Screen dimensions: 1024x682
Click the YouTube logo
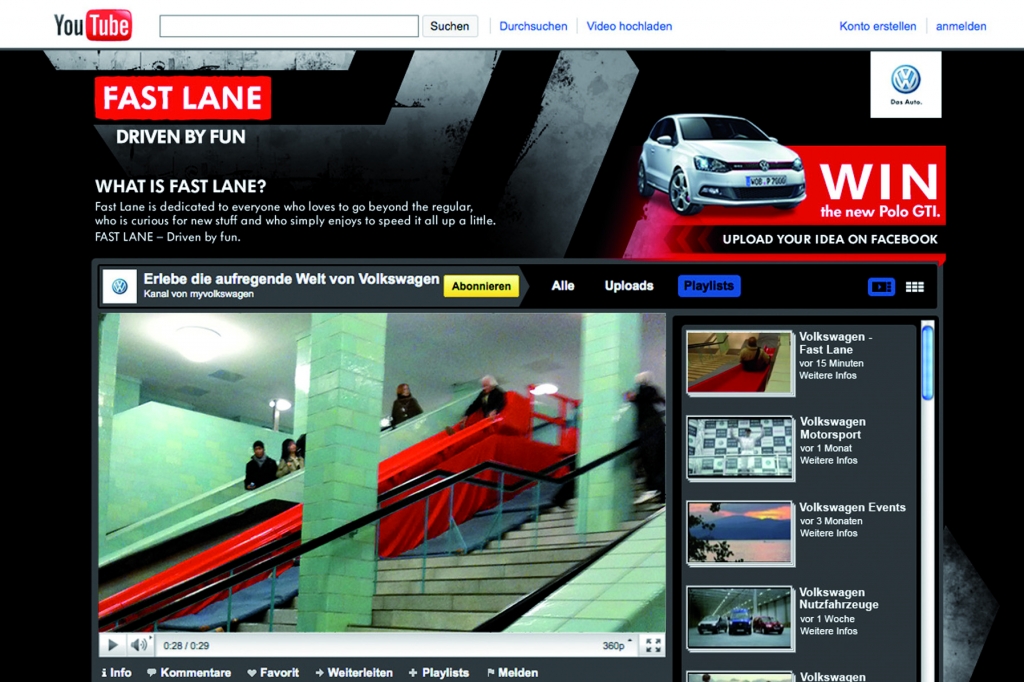click(93, 25)
